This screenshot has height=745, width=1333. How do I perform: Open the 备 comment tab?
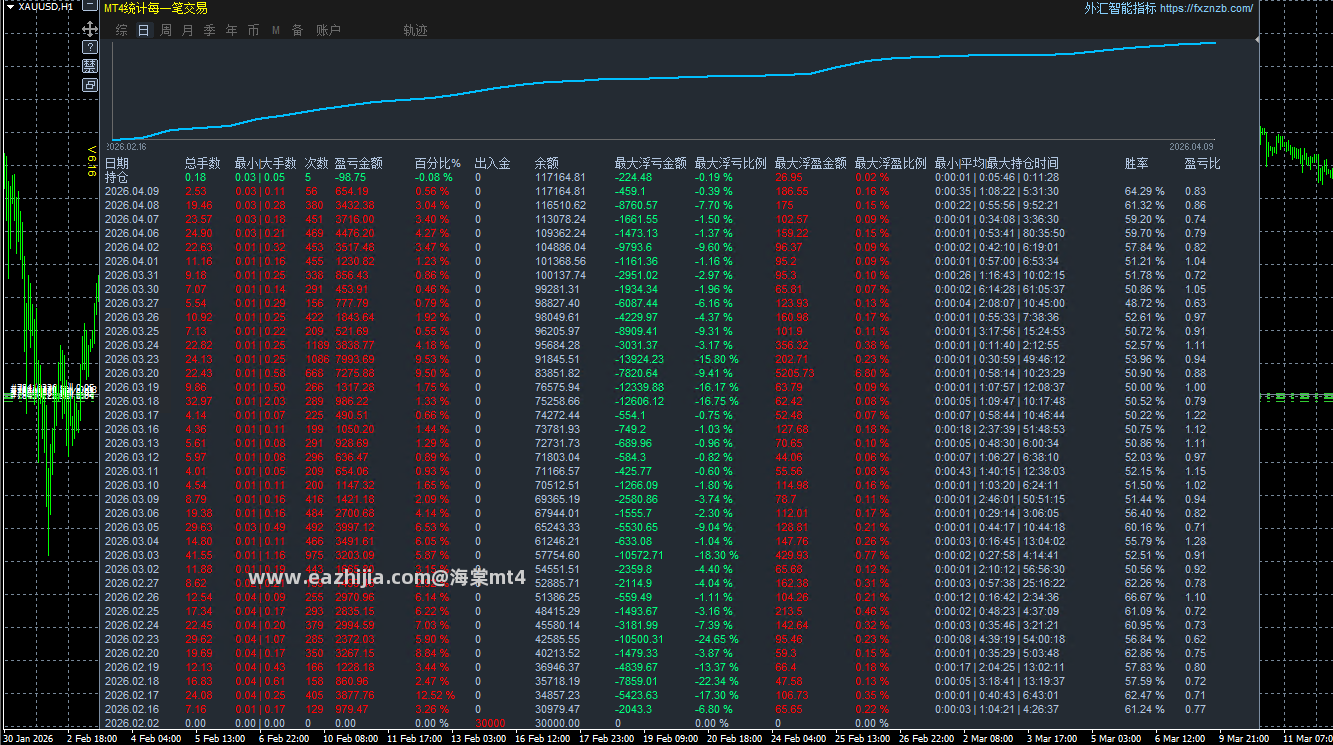pos(297,31)
